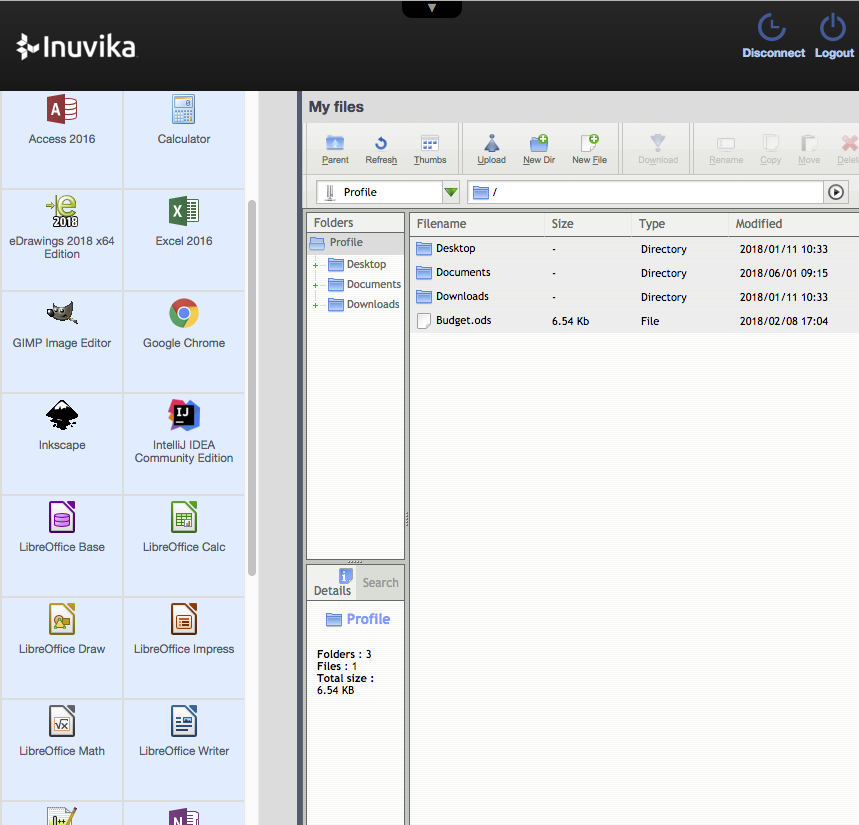Click the 2018/06/01 09:15 modified date
Viewport: 859px width, 825px height.
[x=783, y=273]
